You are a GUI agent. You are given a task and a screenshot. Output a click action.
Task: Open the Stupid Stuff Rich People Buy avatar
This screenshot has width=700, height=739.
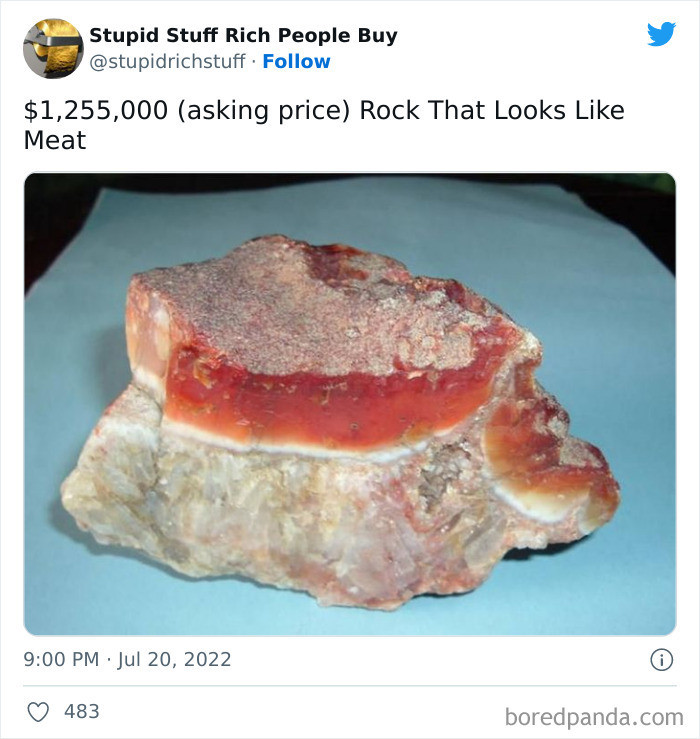point(53,48)
